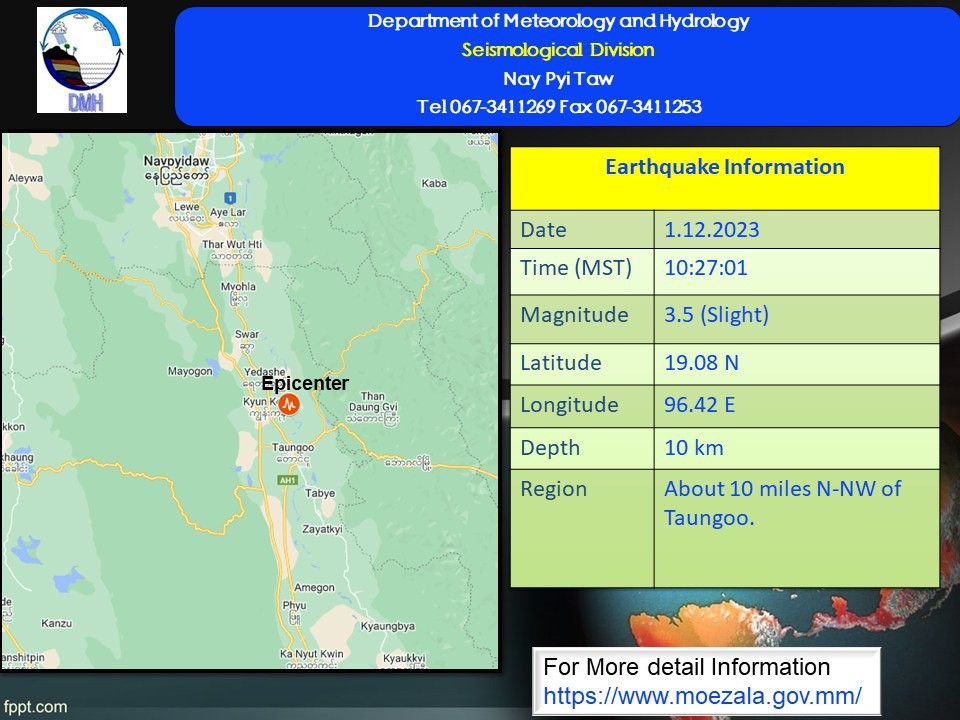The width and height of the screenshot is (960, 720).
Task: Select the longitude value 96.42 E
Action: (x=701, y=405)
